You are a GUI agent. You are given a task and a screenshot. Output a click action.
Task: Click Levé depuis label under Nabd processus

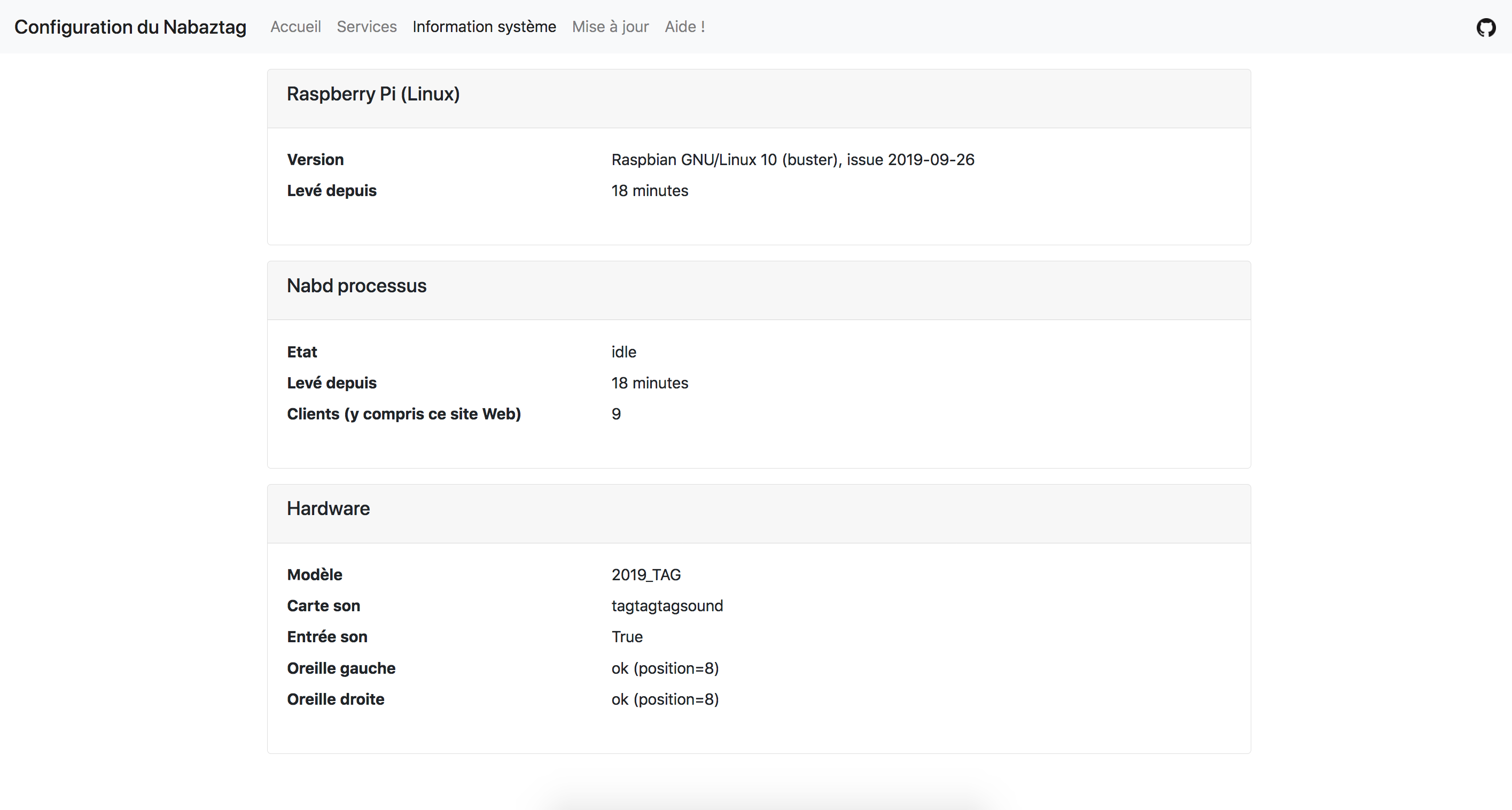click(332, 383)
